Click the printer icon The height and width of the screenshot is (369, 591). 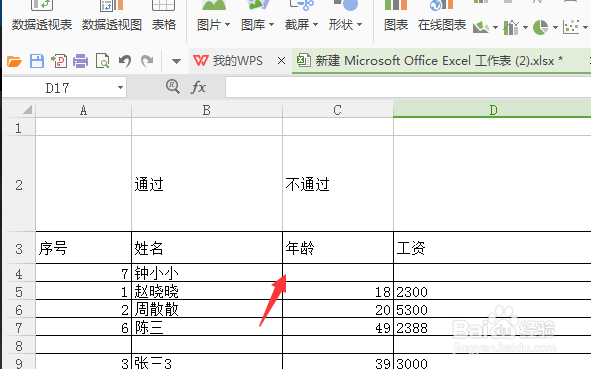[x=80, y=61]
